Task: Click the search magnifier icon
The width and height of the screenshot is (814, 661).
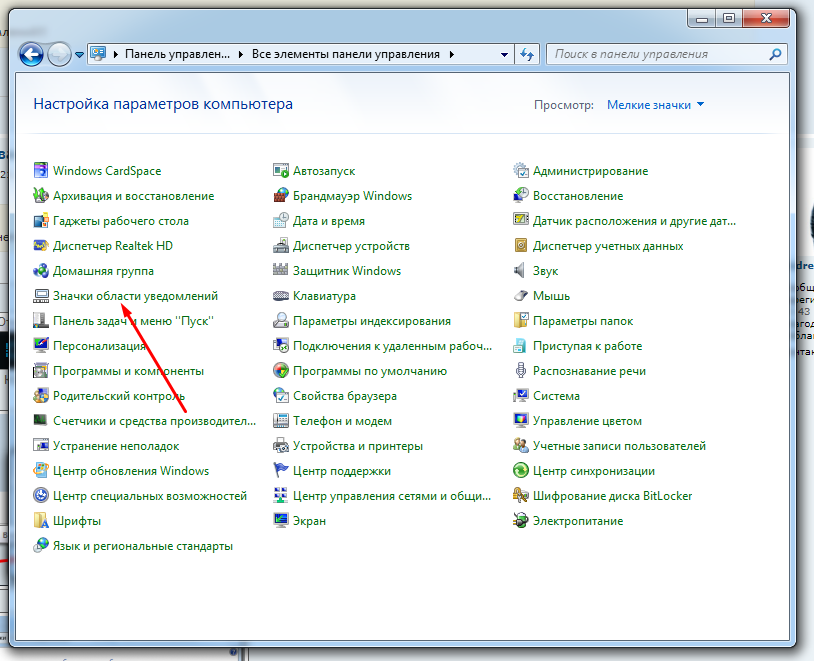Action: [x=776, y=54]
